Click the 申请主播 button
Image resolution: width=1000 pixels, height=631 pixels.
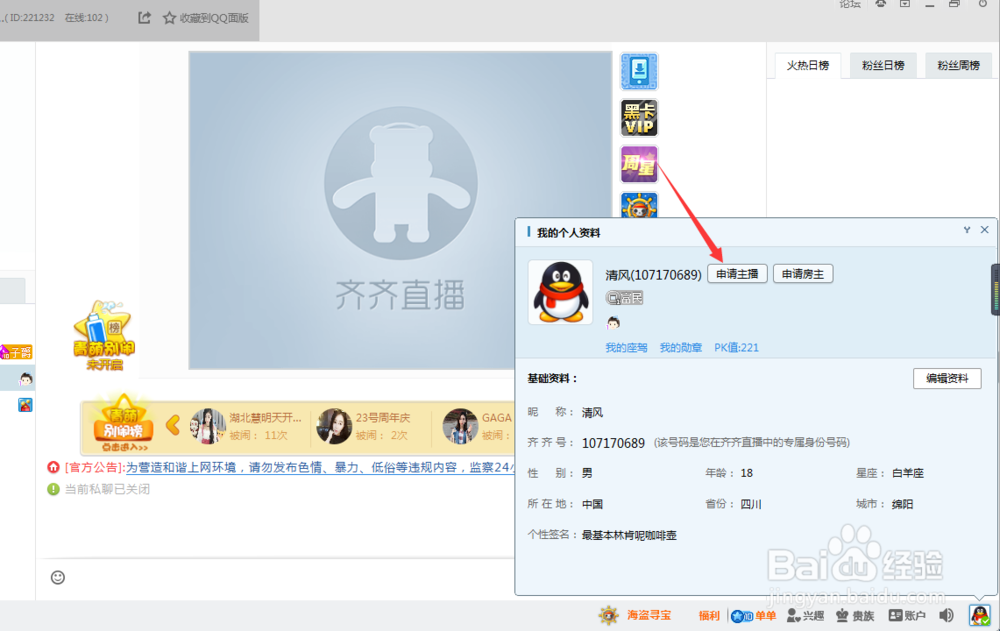pos(737,273)
